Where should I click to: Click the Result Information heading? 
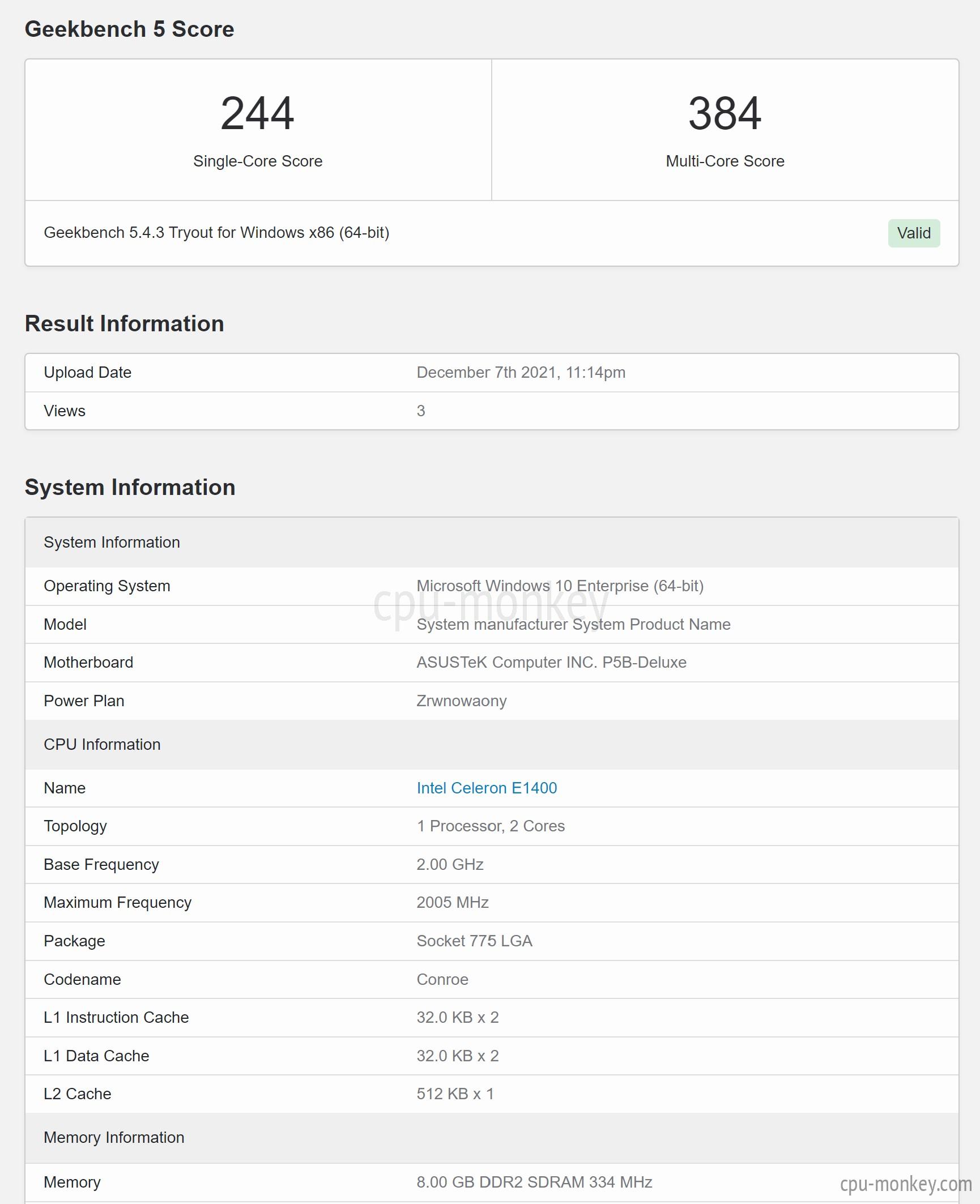click(x=125, y=323)
